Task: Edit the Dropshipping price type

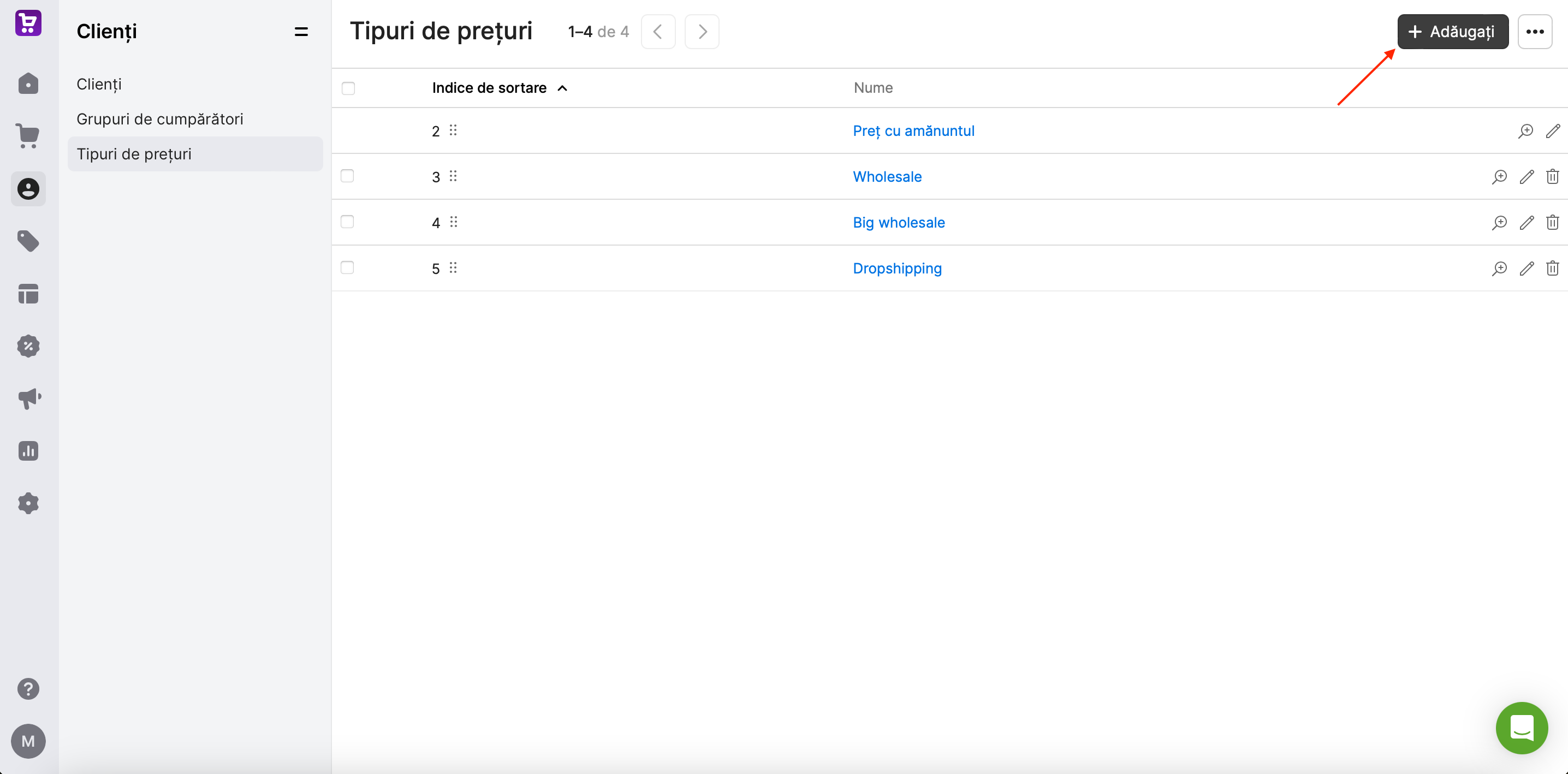Action: coord(1527,269)
